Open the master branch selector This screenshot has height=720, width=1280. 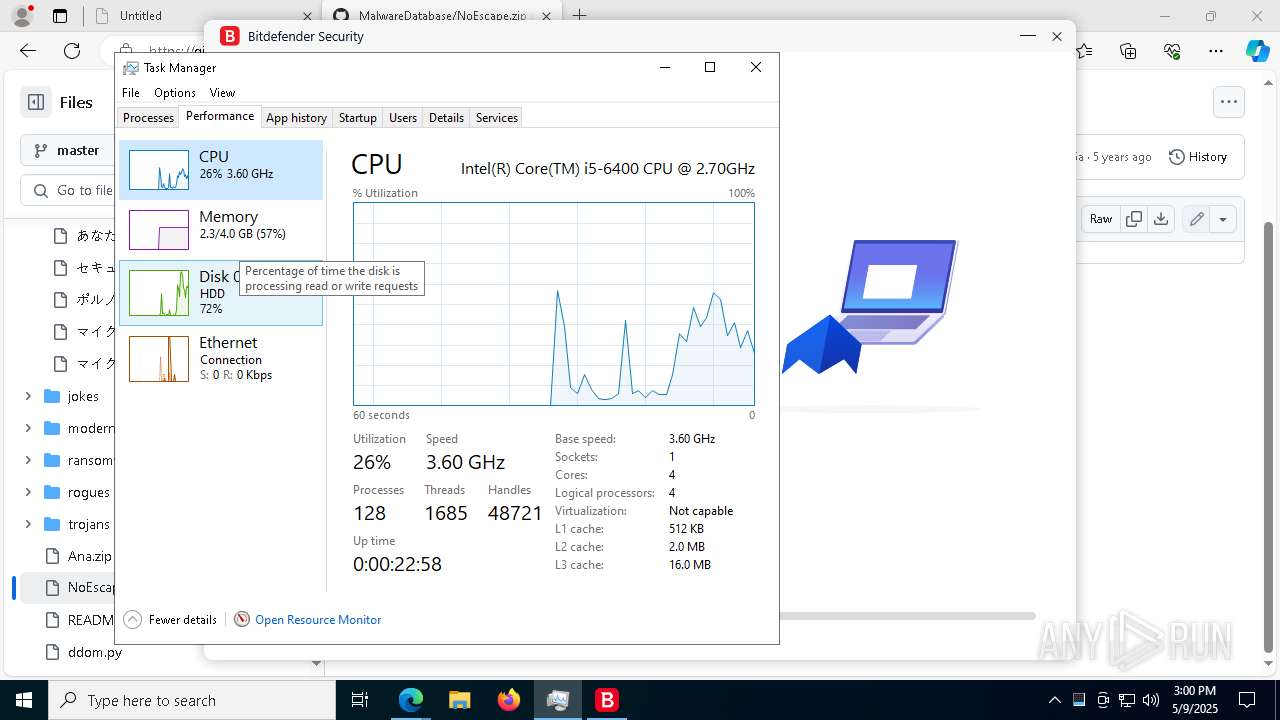[68, 150]
